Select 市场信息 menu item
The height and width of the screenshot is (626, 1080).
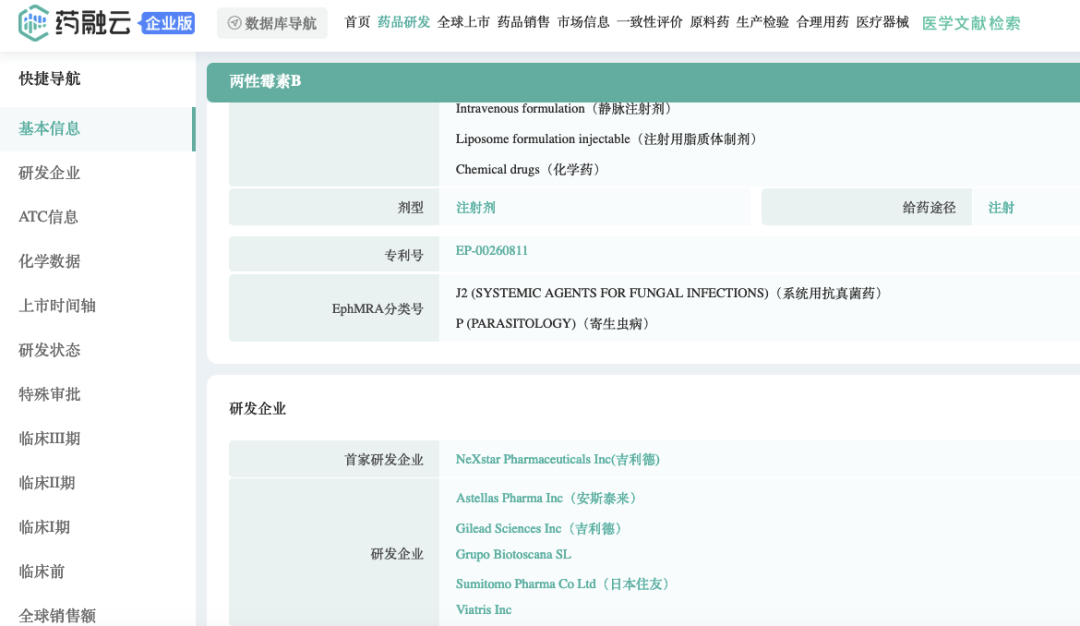pyautogui.click(x=583, y=22)
